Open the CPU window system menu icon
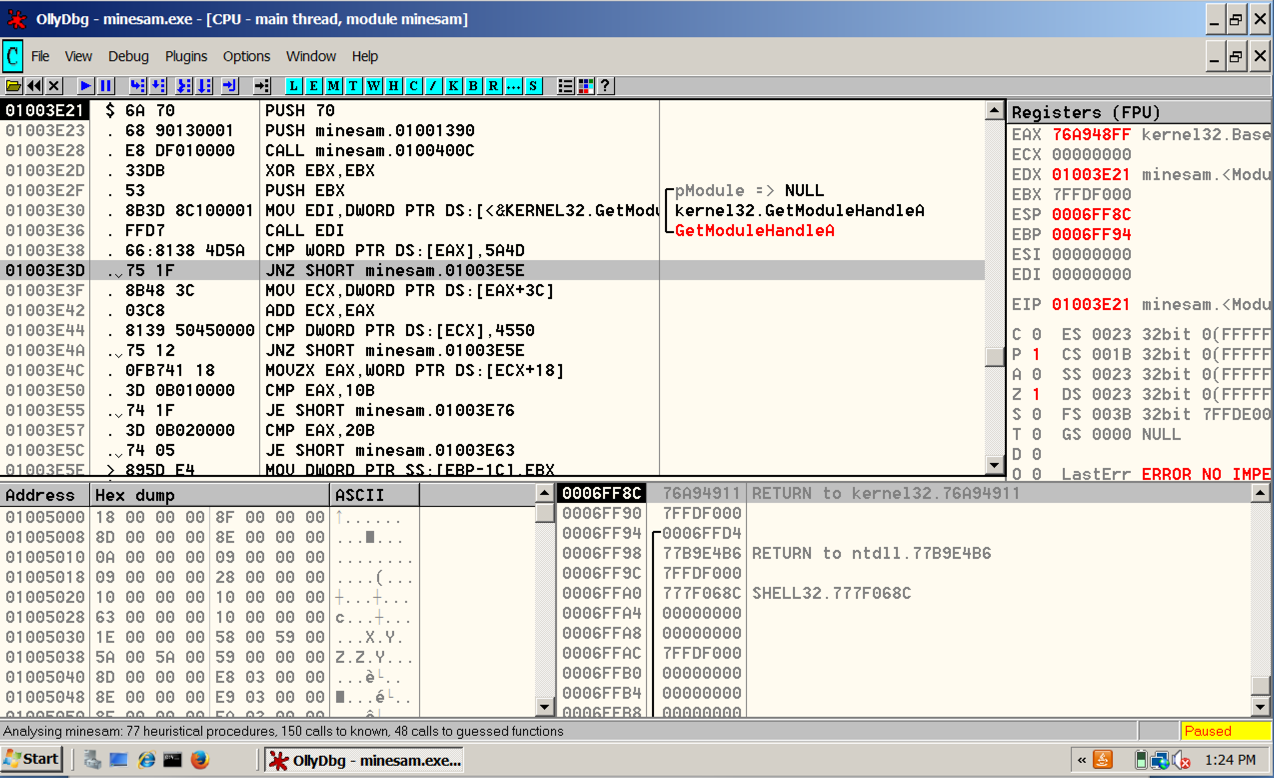 pyautogui.click(x=13, y=56)
